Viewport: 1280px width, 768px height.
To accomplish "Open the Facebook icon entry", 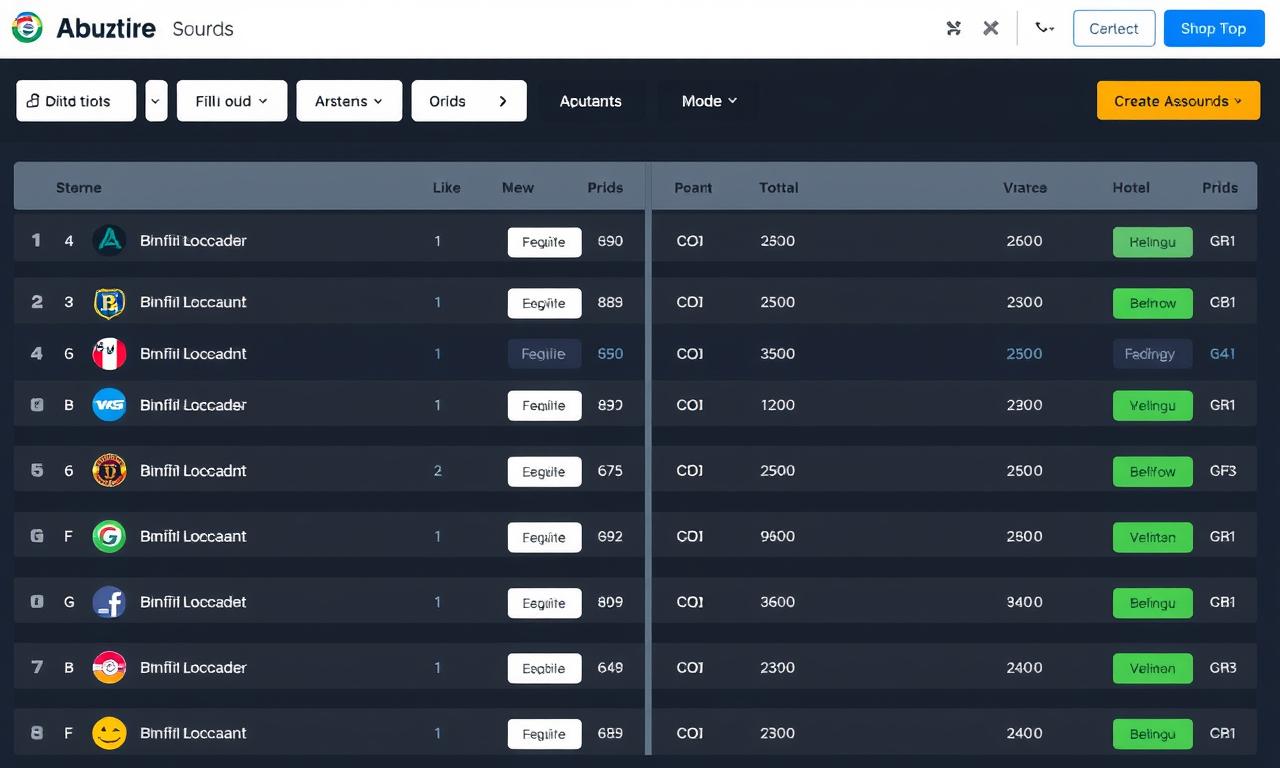I will pyautogui.click(x=109, y=602).
